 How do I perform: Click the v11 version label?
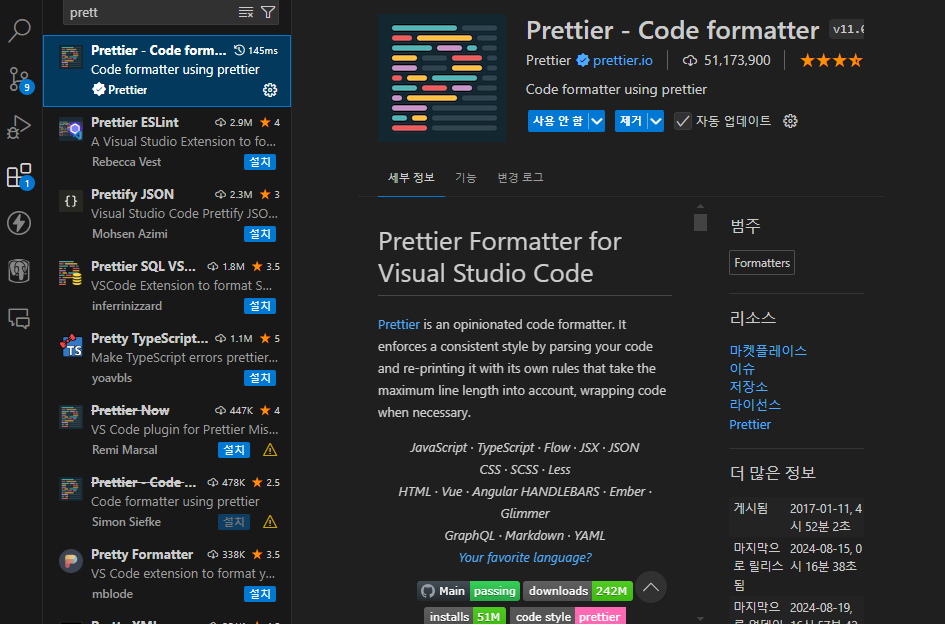(847, 29)
